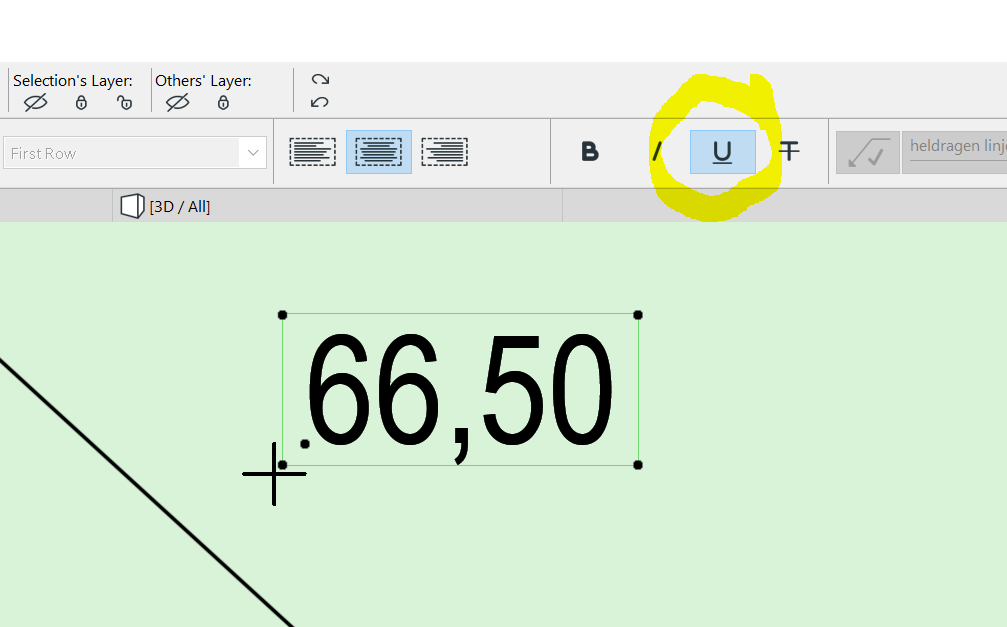Lock the Selection's Layer
1007x627 pixels.
coord(82,102)
